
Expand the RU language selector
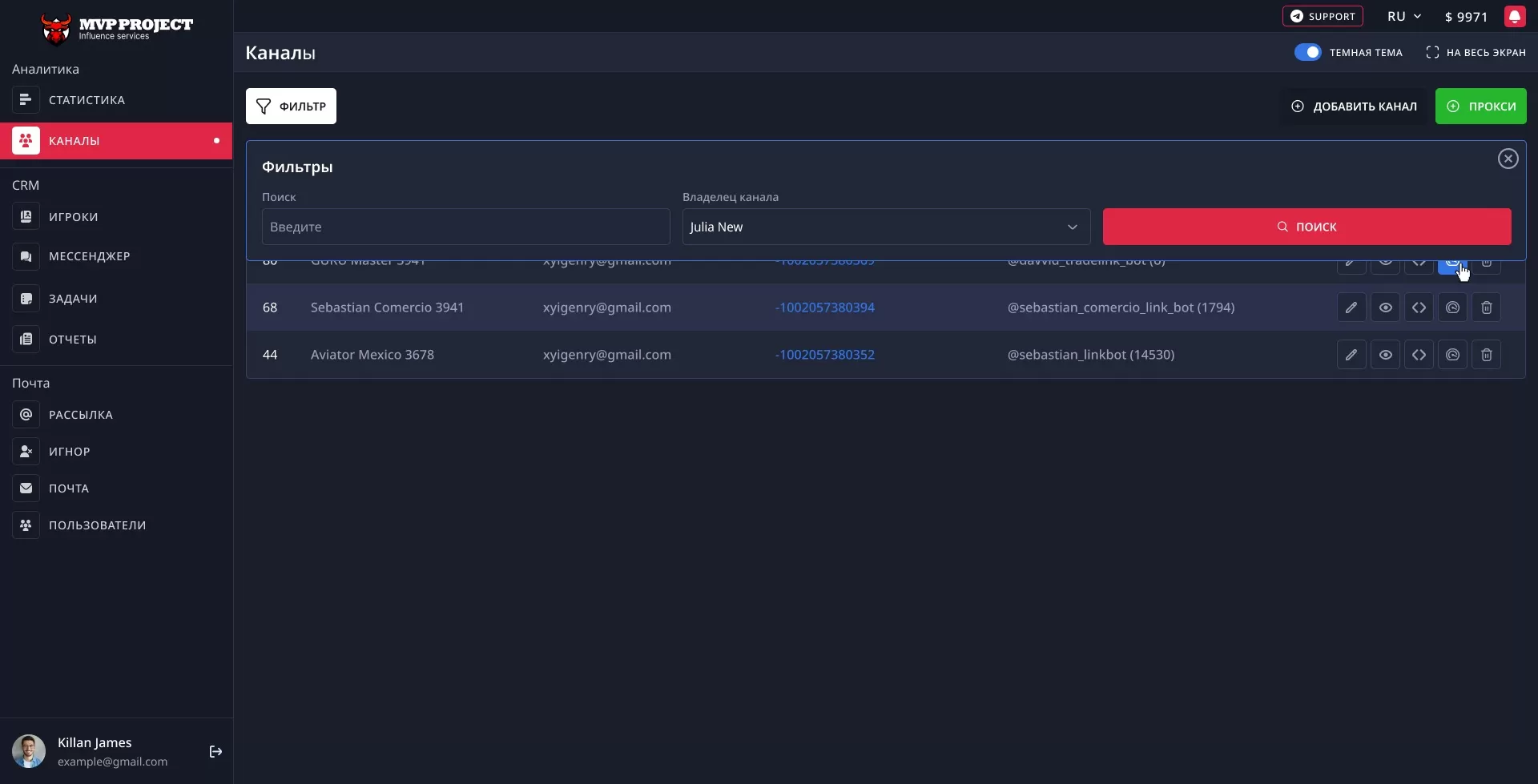tap(1403, 17)
